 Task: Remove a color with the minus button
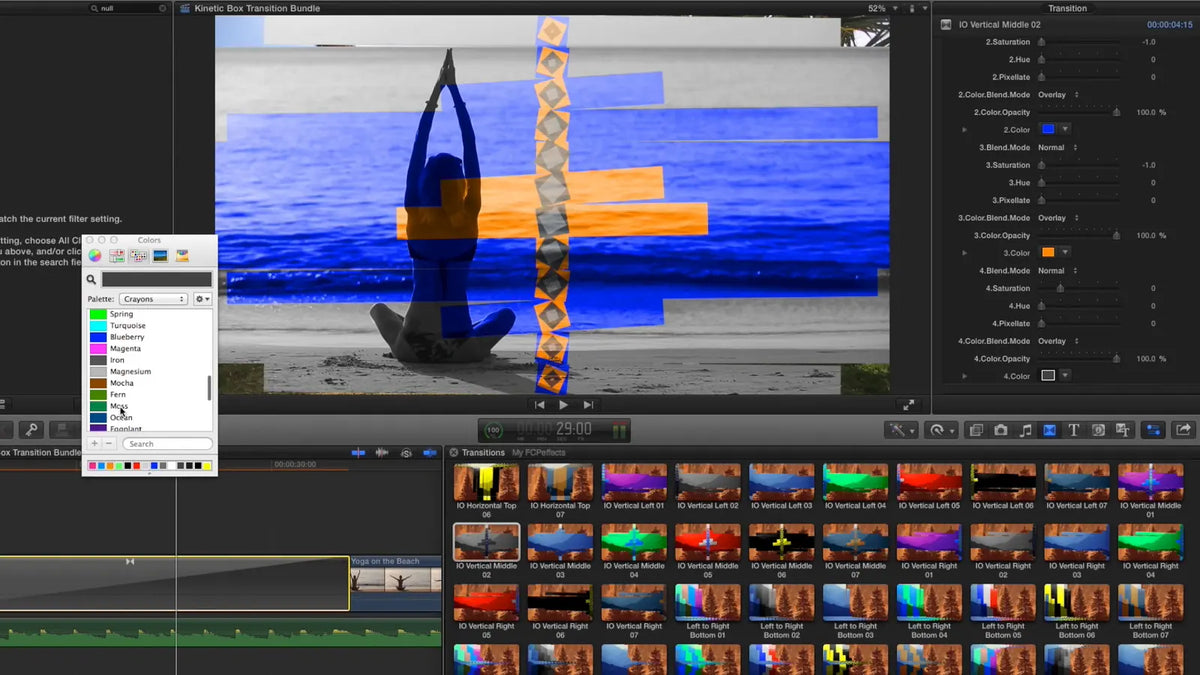(109, 443)
